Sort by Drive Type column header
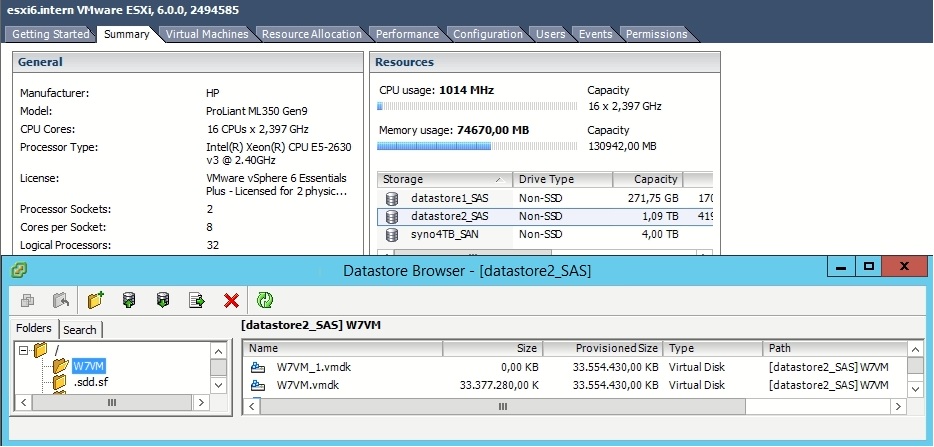This screenshot has width=934, height=447. tap(562, 179)
